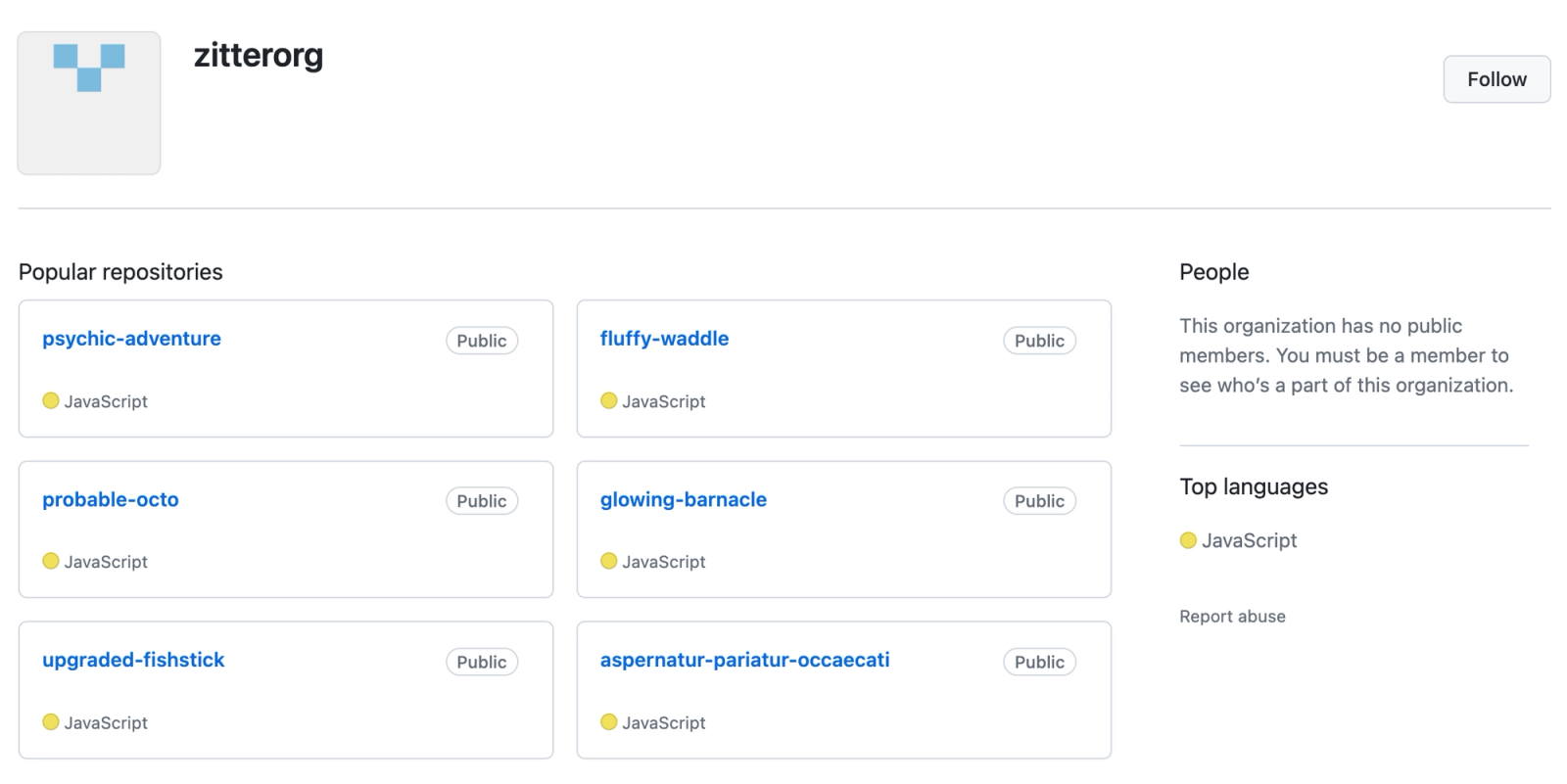Click the yellow JavaScript dot in Top languages
This screenshot has height=784, width=1567.
click(x=1188, y=540)
